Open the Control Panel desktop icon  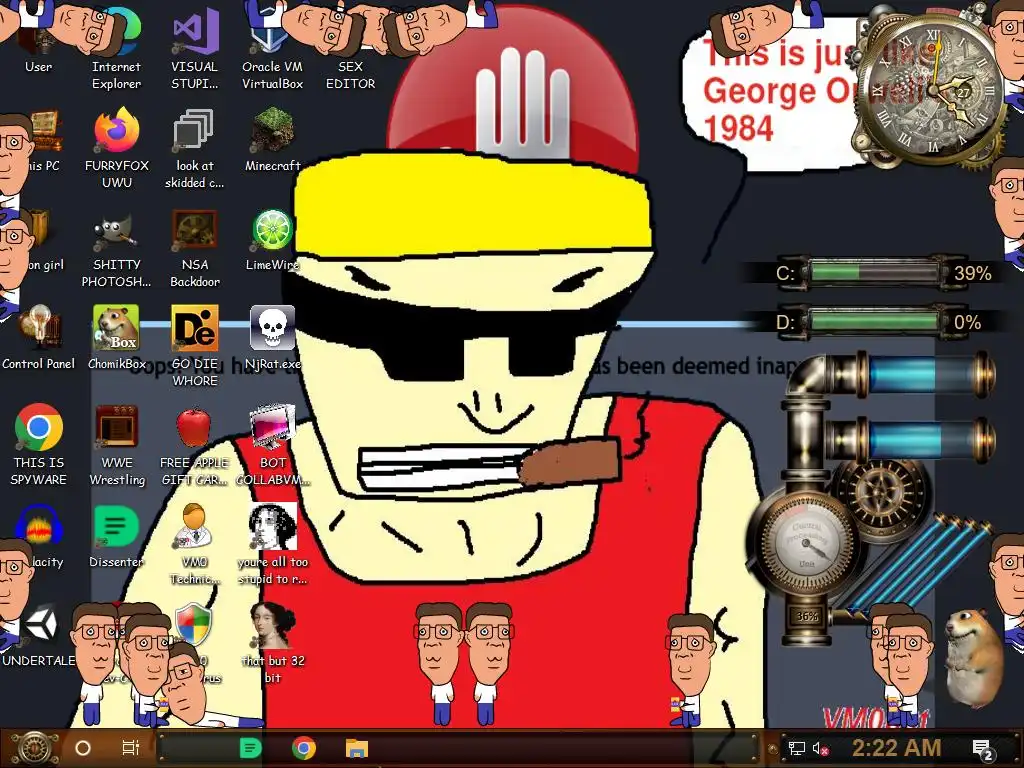pyautogui.click(x=38, y=338)
